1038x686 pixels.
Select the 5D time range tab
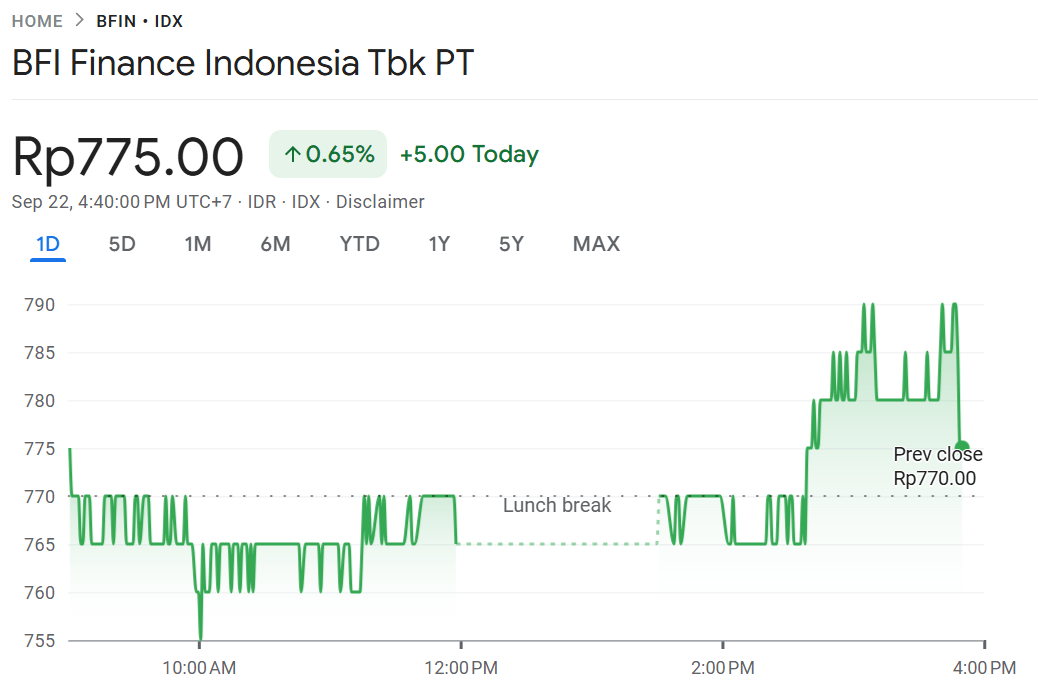coord(122,243)
